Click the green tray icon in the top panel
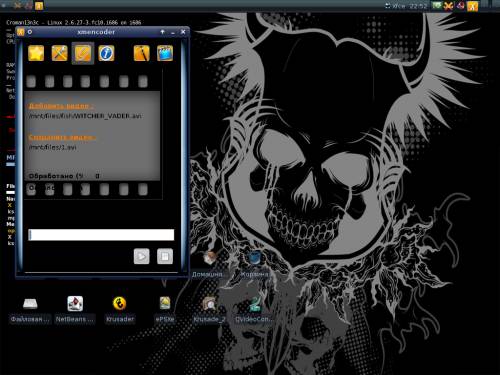Viewport: 500px width, 375px height. tap(437, 5)
